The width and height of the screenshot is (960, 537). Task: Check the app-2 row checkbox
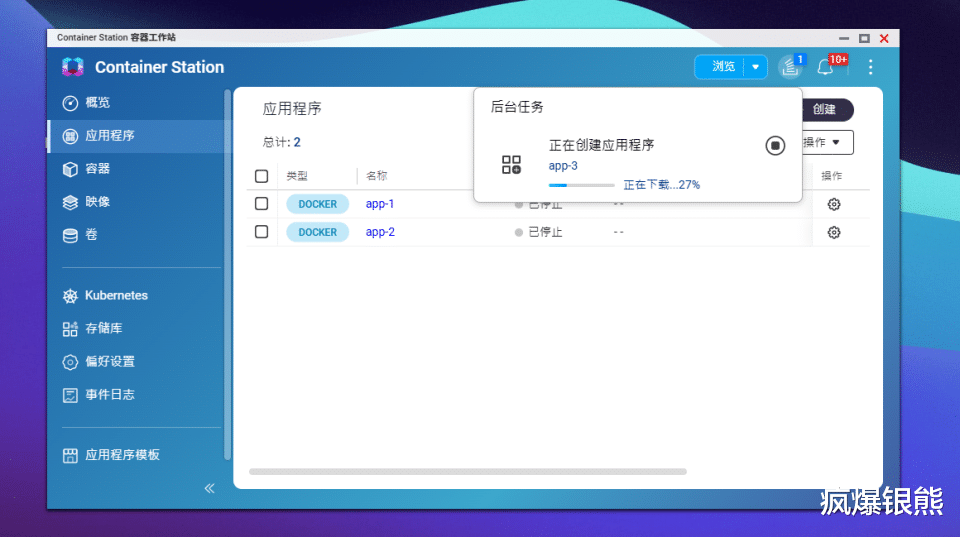[x=261, y=232]
